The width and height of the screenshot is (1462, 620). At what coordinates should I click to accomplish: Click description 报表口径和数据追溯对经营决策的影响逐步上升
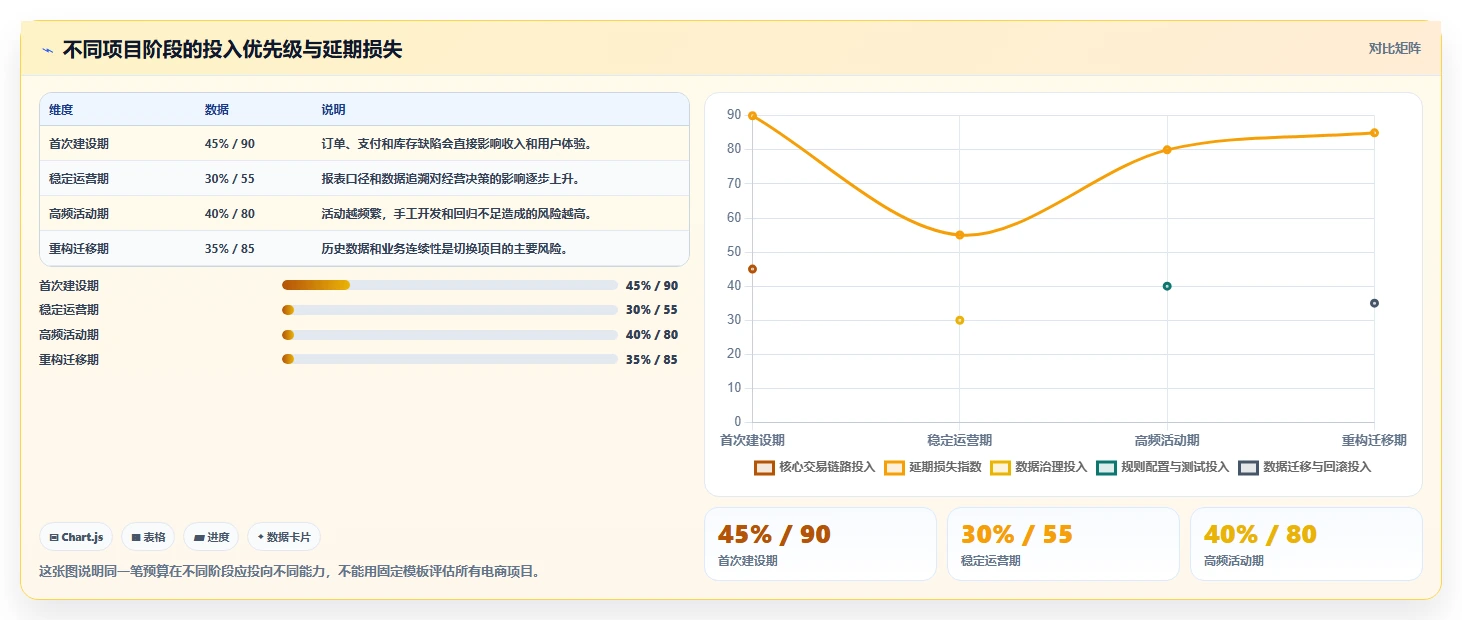click(x=451, y=179)
